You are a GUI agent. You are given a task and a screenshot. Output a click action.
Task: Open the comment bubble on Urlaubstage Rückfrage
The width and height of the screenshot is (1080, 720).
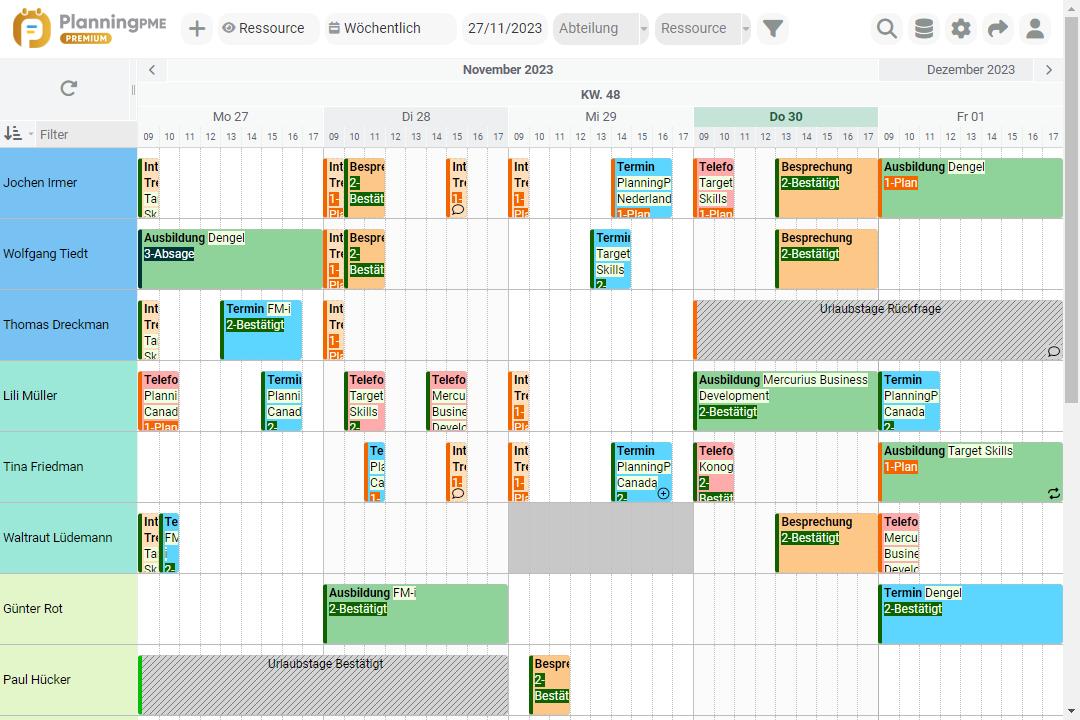click(1053, 352)
